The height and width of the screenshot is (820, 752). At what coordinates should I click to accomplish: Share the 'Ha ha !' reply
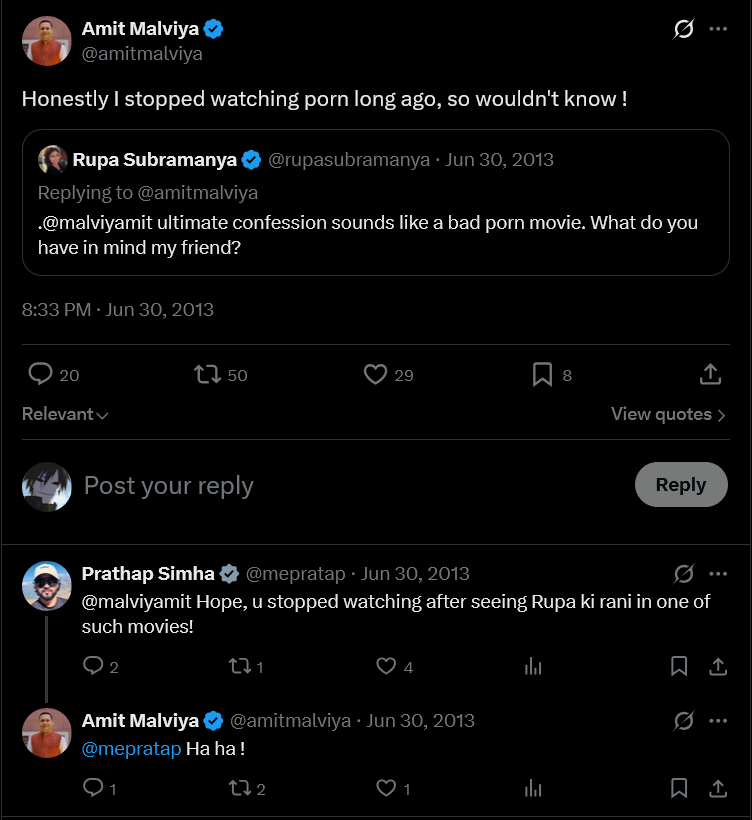tap(718, 788)
